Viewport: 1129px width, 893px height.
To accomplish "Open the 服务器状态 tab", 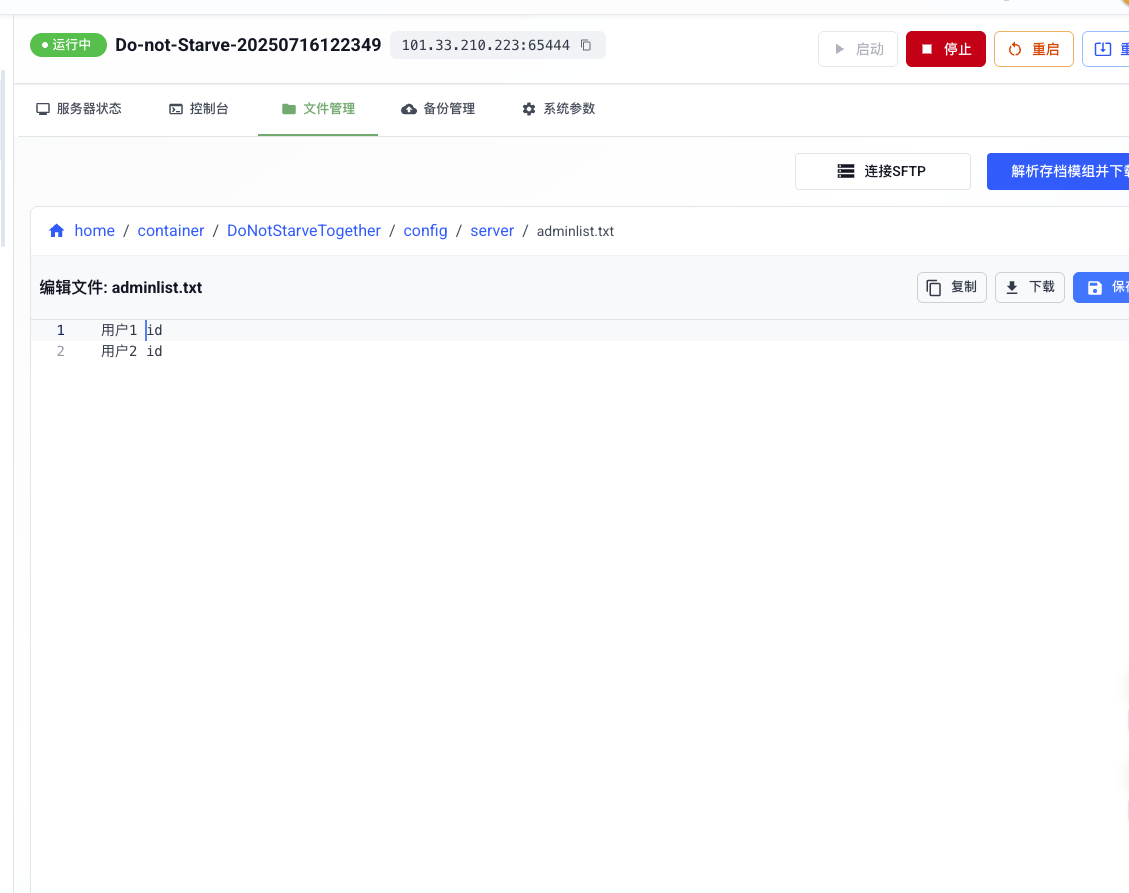I will pyautogui.click(x=78, y=109).
